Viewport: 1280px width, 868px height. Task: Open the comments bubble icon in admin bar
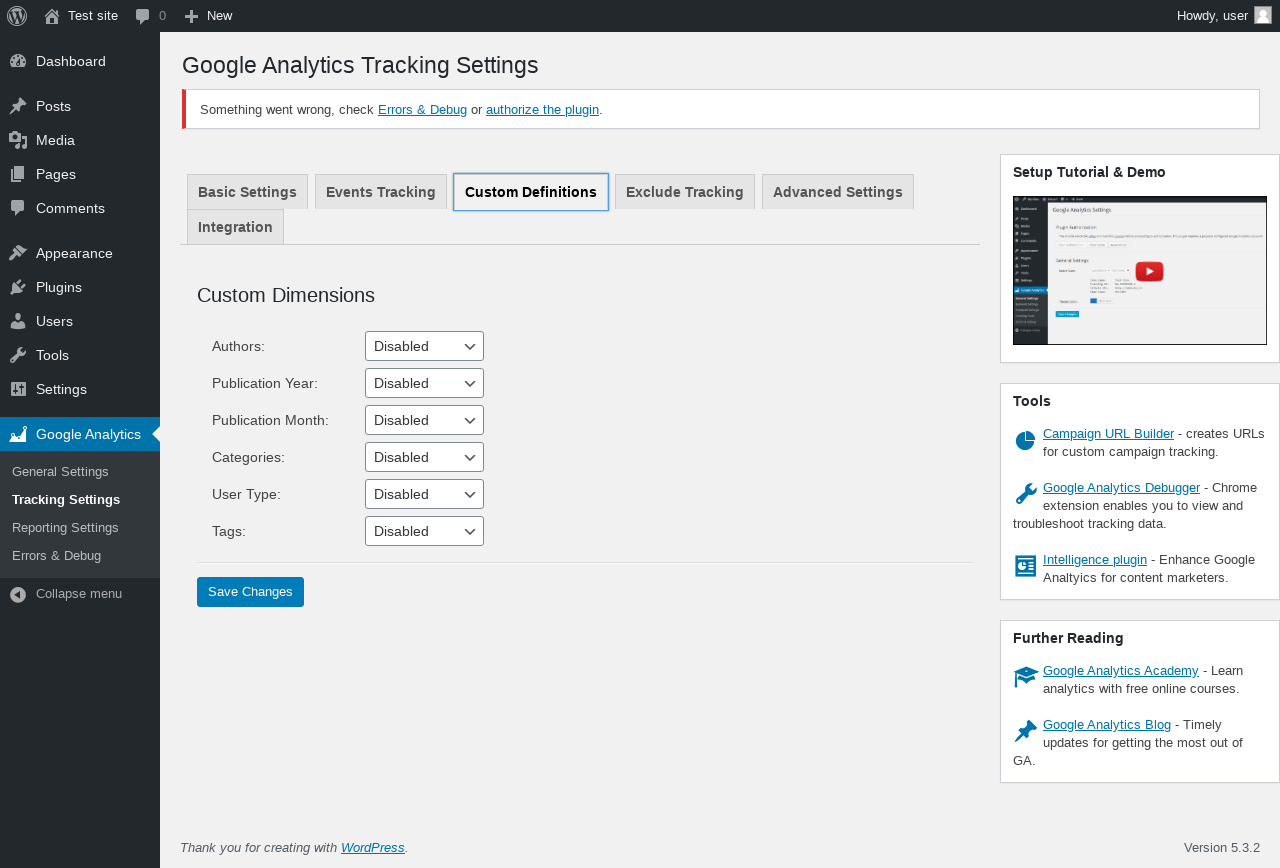[143, 16]
